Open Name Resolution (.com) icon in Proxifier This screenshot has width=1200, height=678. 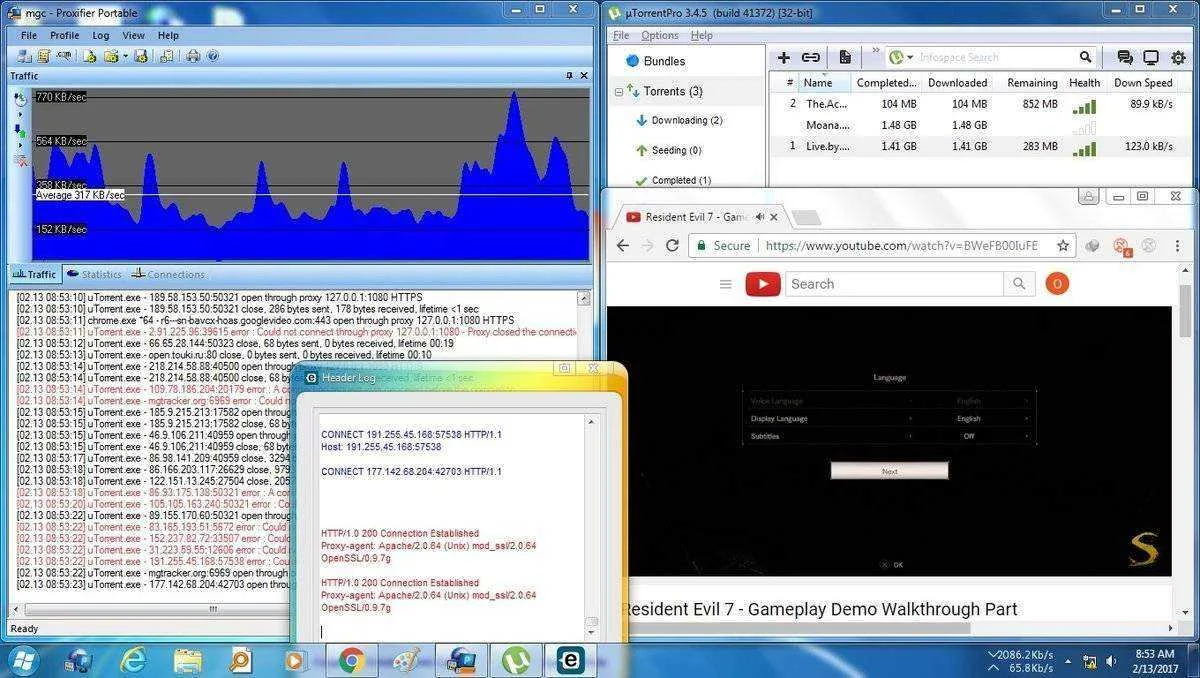click(x=65, y=56)
